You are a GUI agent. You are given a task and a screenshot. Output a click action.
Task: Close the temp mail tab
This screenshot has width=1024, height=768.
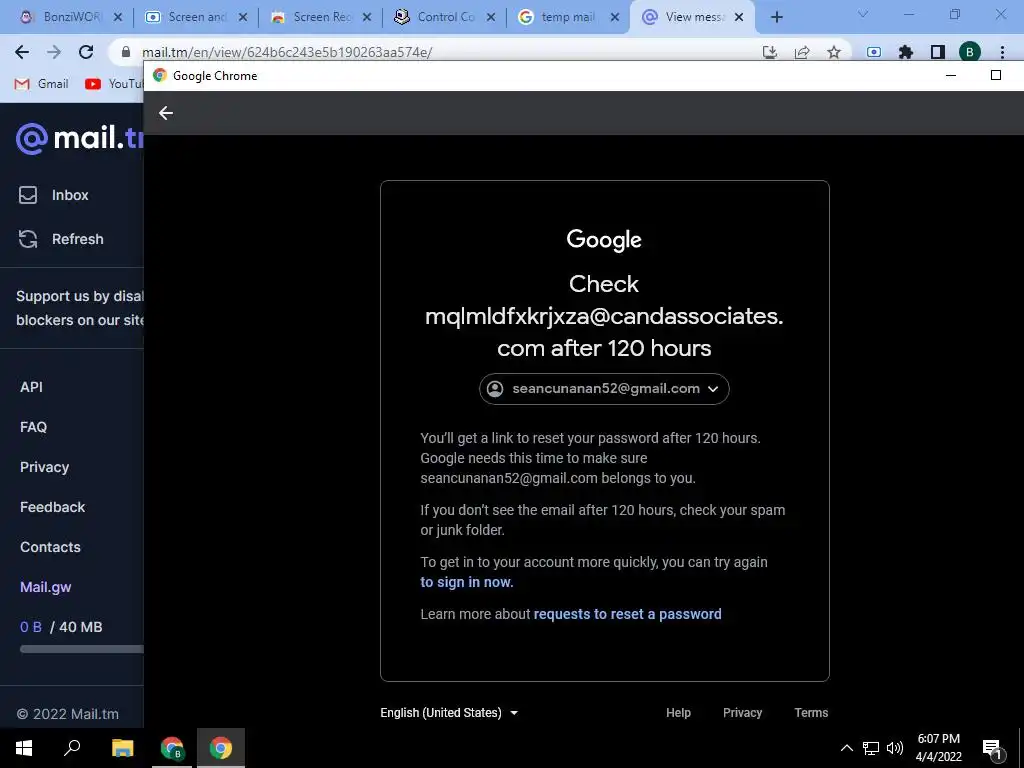click(x=615, y=17)
